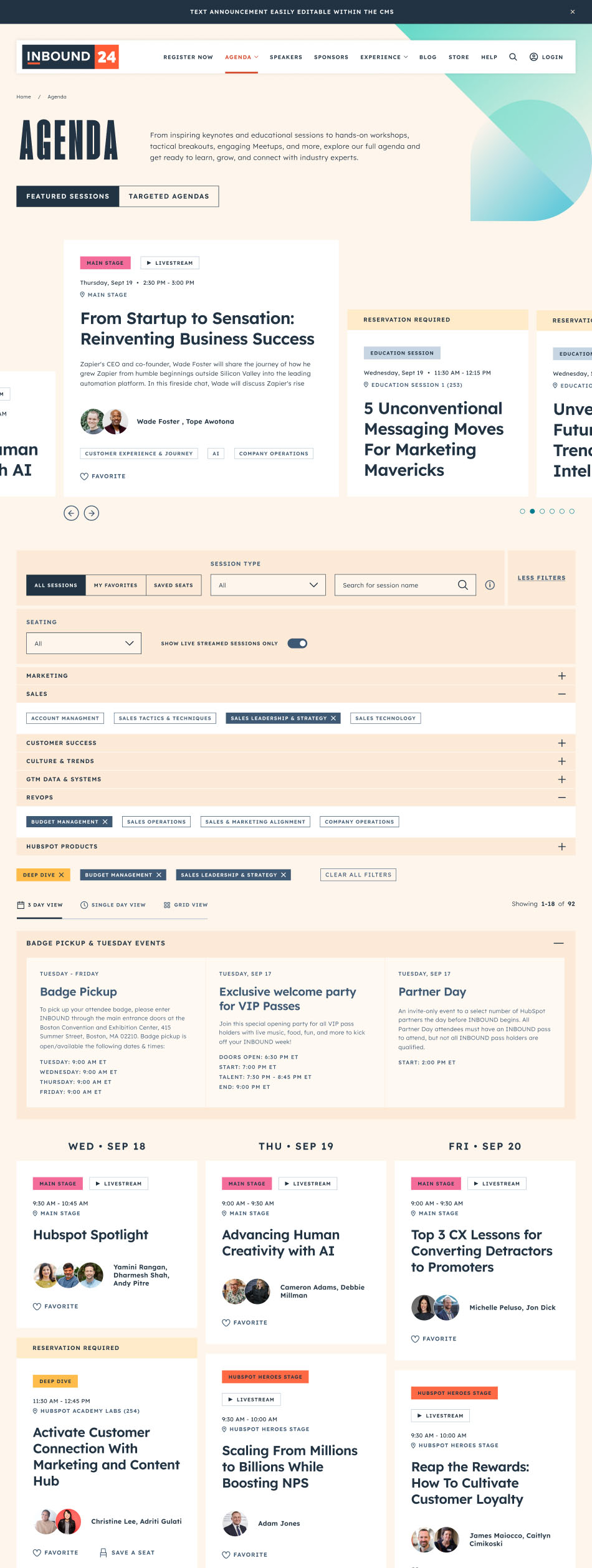Open the Badge Pickup event title

tap(79, 992)
